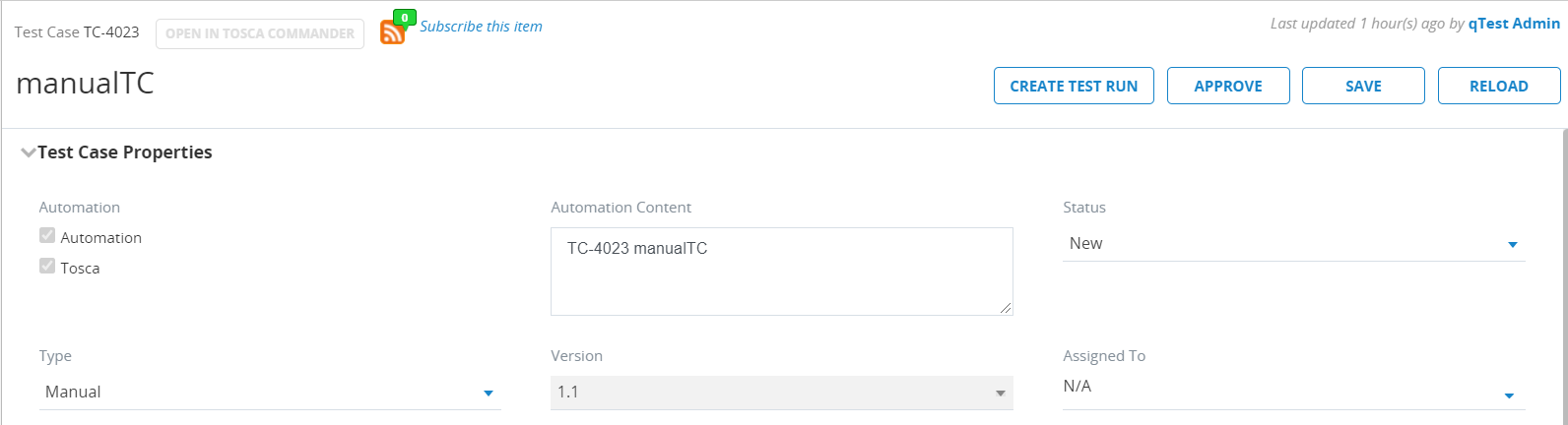Click the green notification count badge
This screenshot has width=1568, height=425.
(405, 18)
